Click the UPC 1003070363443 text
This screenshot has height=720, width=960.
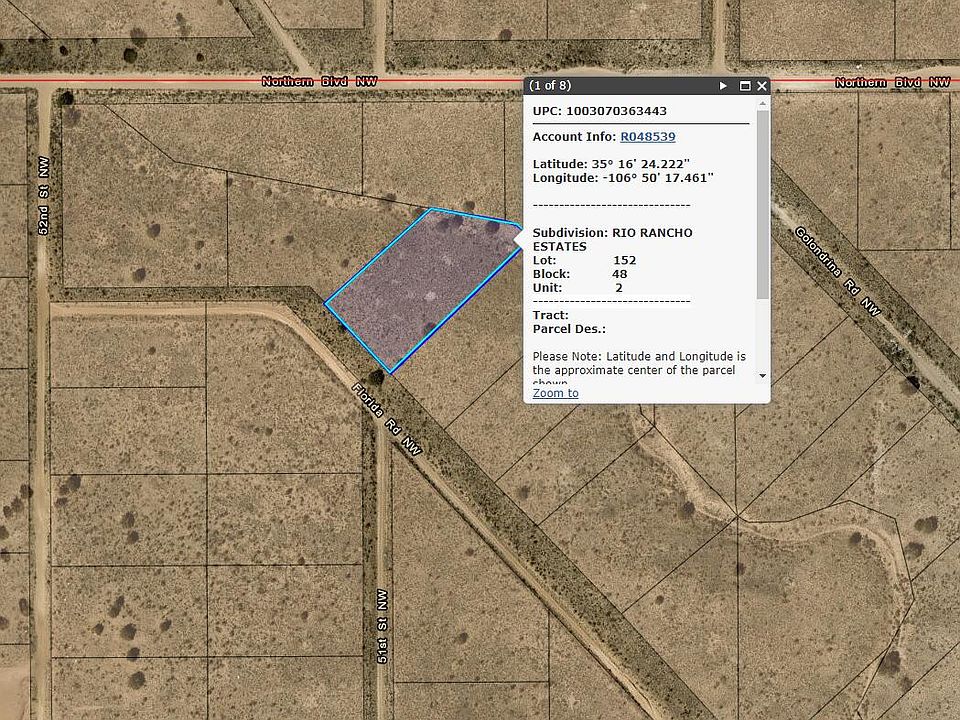pos(599,111)
